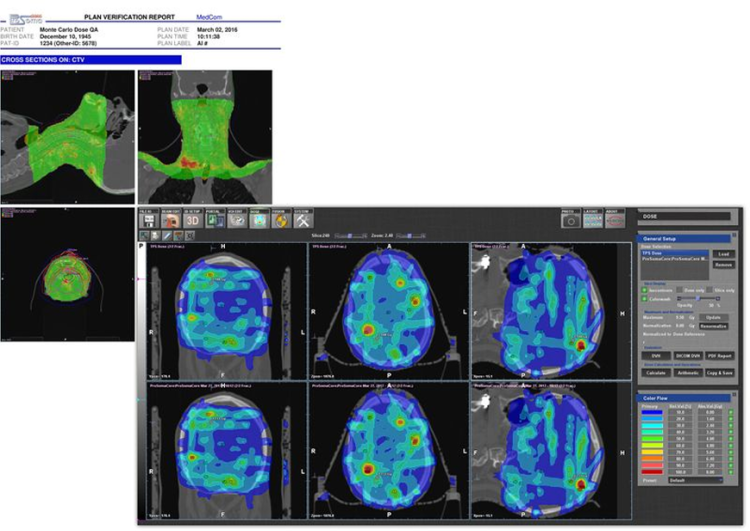Pick the green 50% color swatch
This screenshot has width=750, height=531.
click(x=652, y=439)
